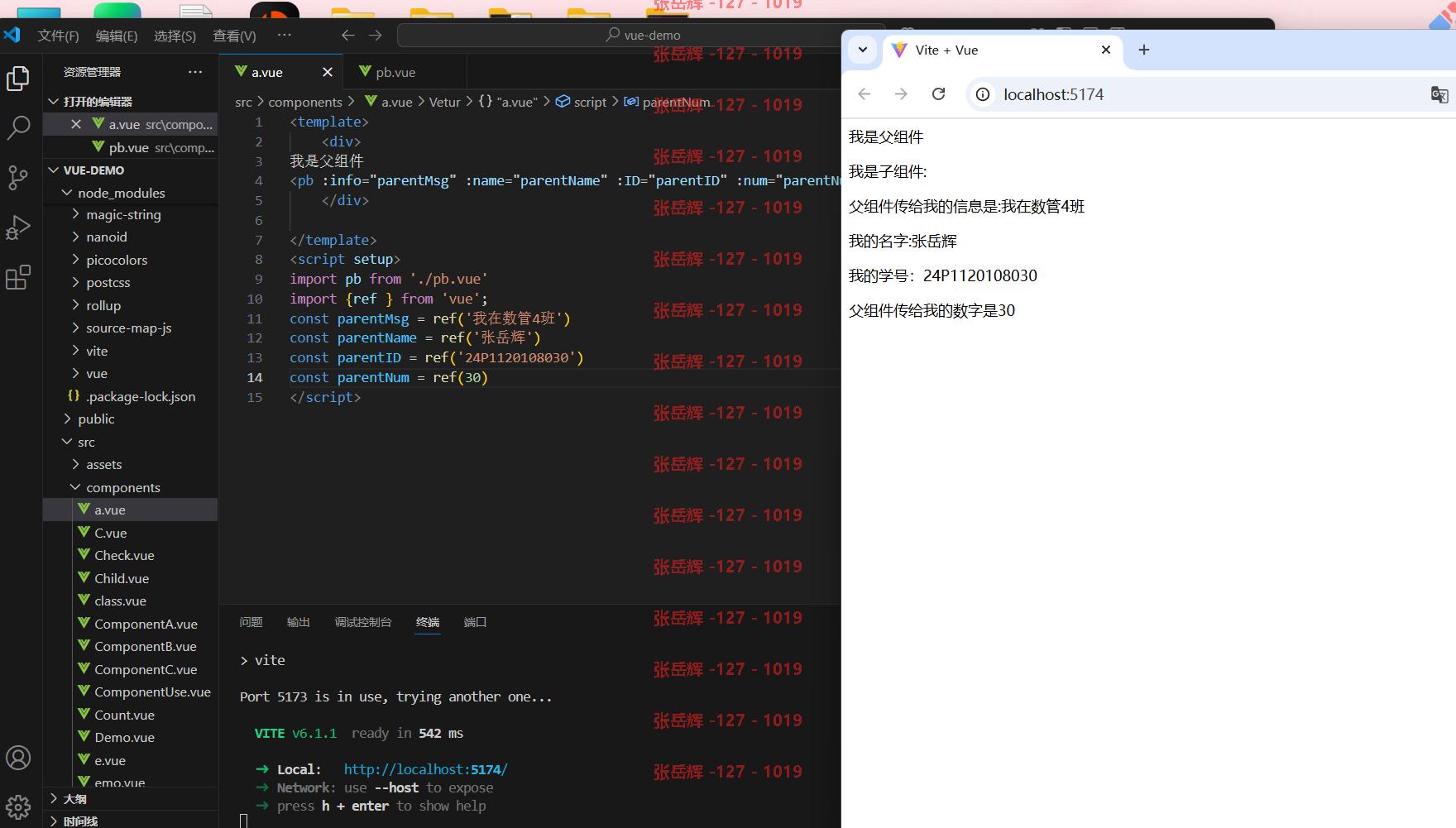Open the Manage gear icon
The height and width of the screenshot is (828, 1456).
tap(18, 806)
